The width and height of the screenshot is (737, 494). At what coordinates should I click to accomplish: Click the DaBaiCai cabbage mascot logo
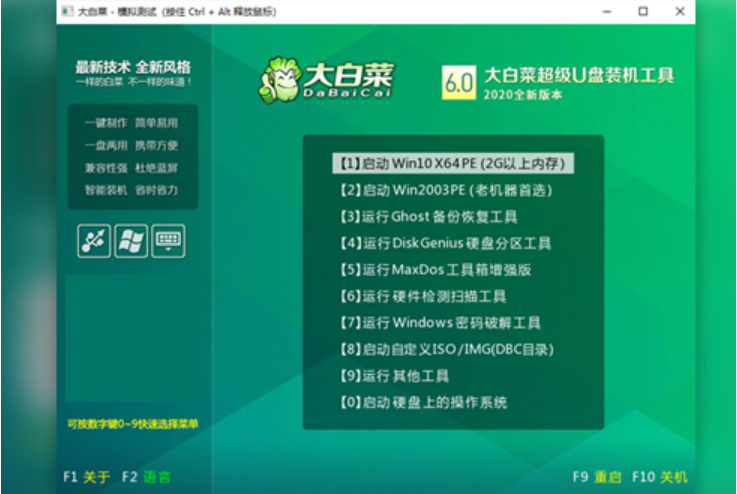tap(280, 80)
